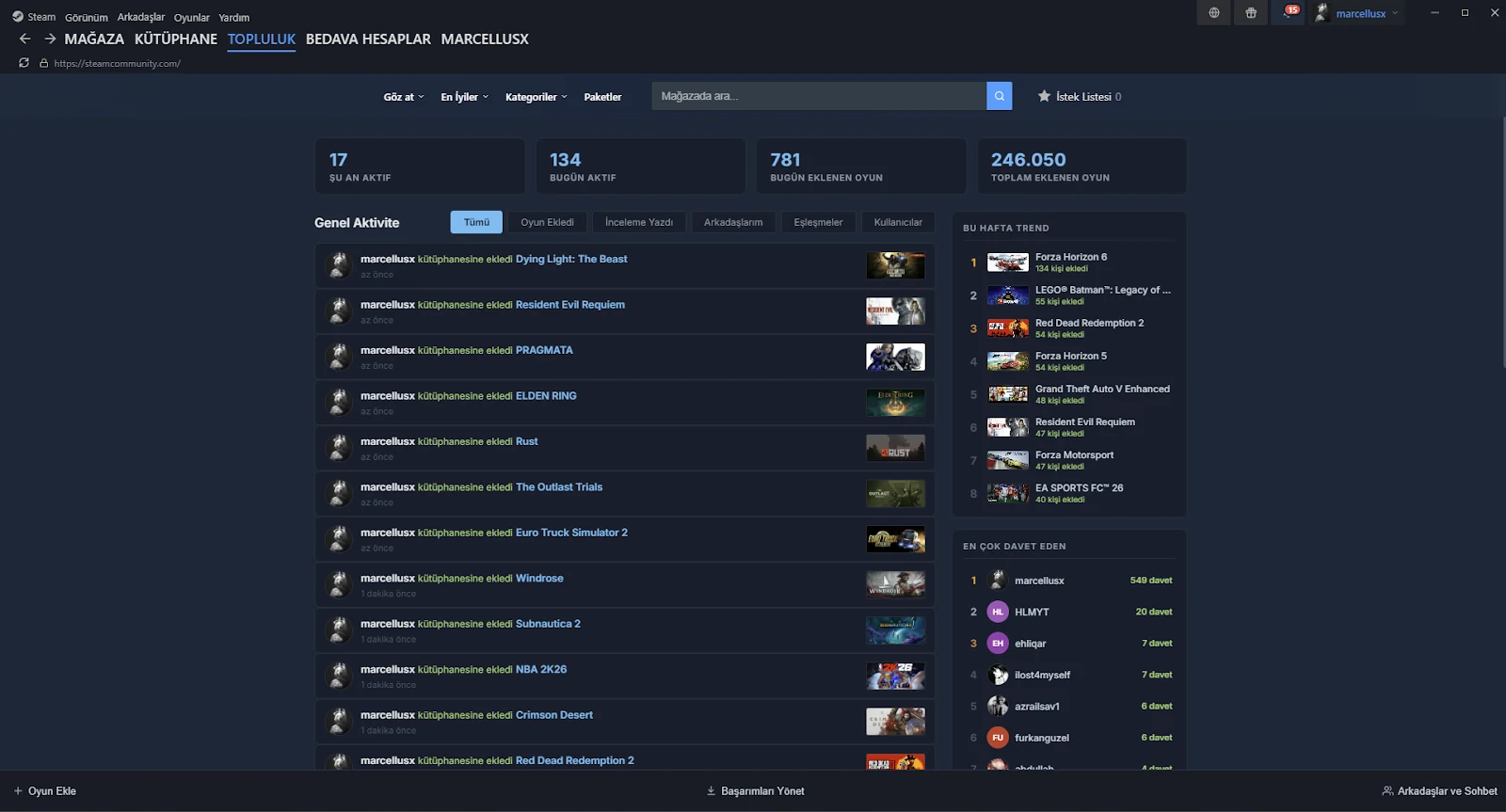1506x812 pixels.
Task: Open the ELDEN RING game link
Action: pos(546,396)
